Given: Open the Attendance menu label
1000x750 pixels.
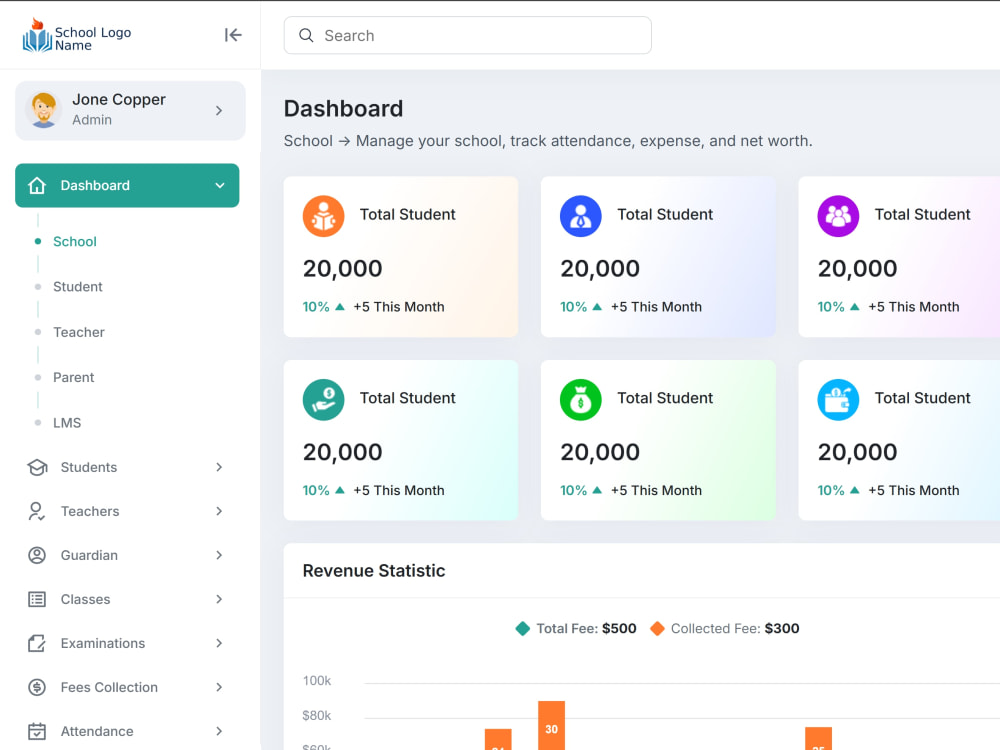Looking at the screenshot, I should [x=97, y=732].
